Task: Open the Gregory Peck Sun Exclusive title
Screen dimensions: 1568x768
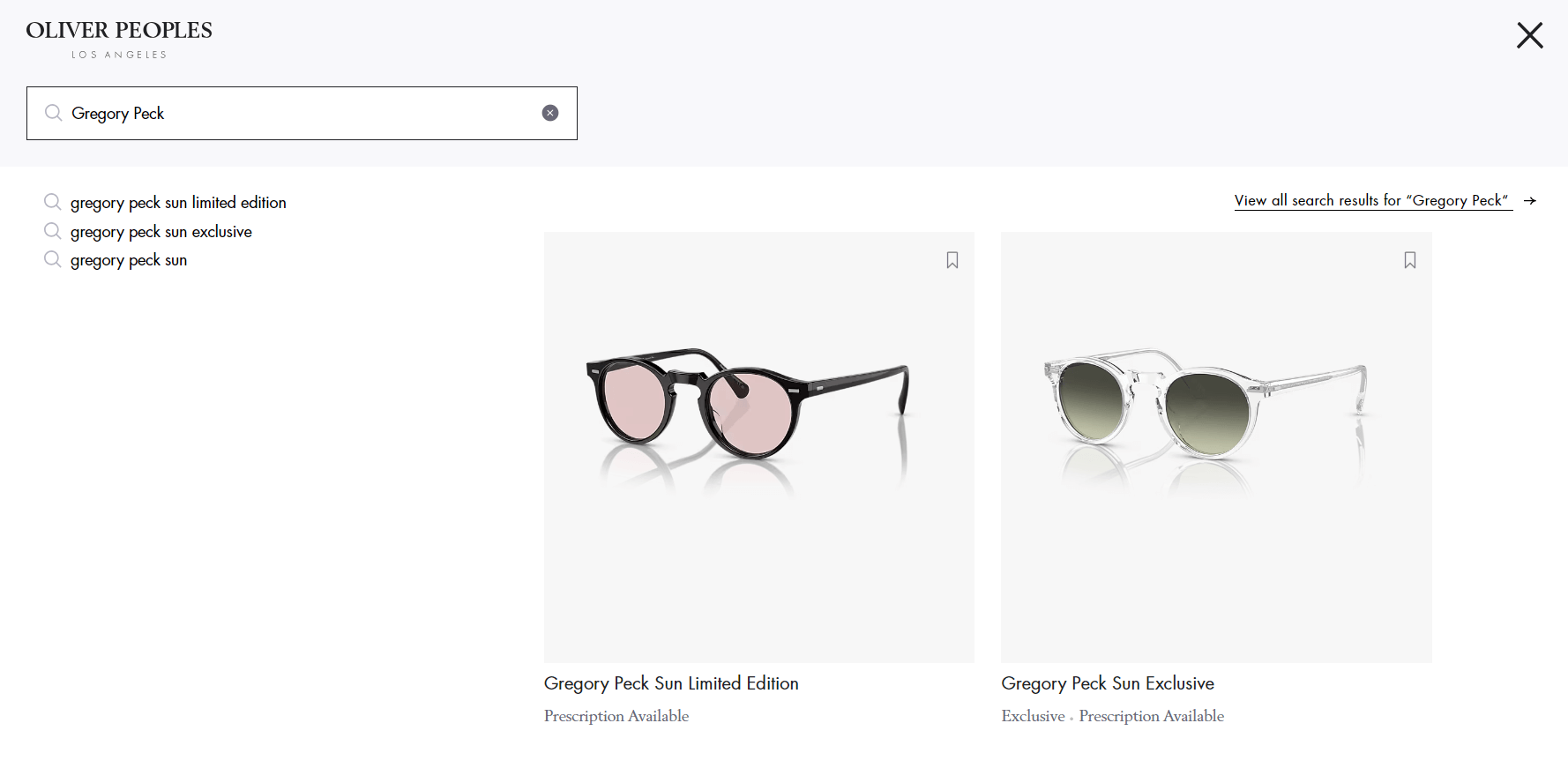Action: click(x=1108, y=682)
